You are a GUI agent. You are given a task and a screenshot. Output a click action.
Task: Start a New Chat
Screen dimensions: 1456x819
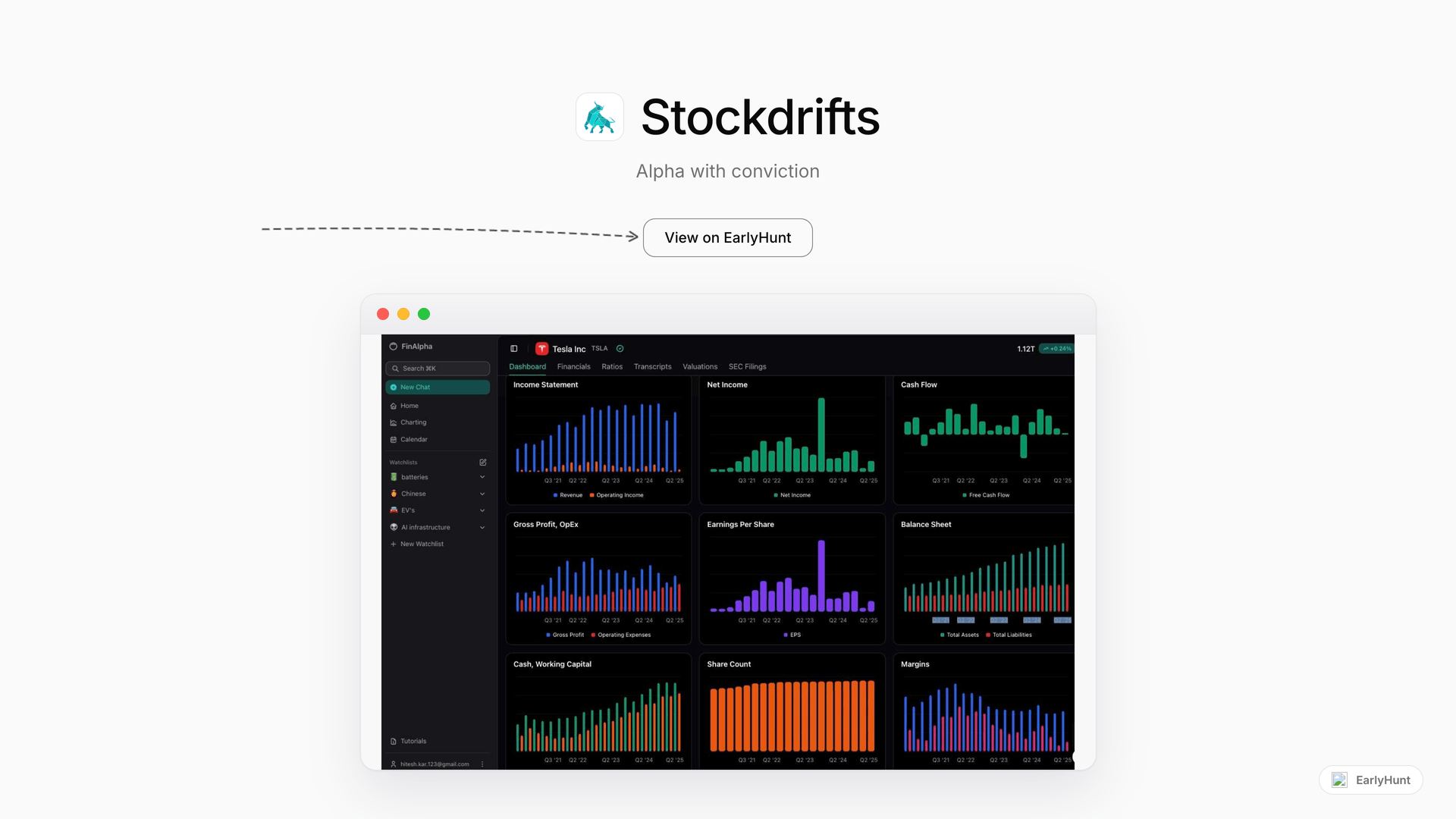[438, 388]
